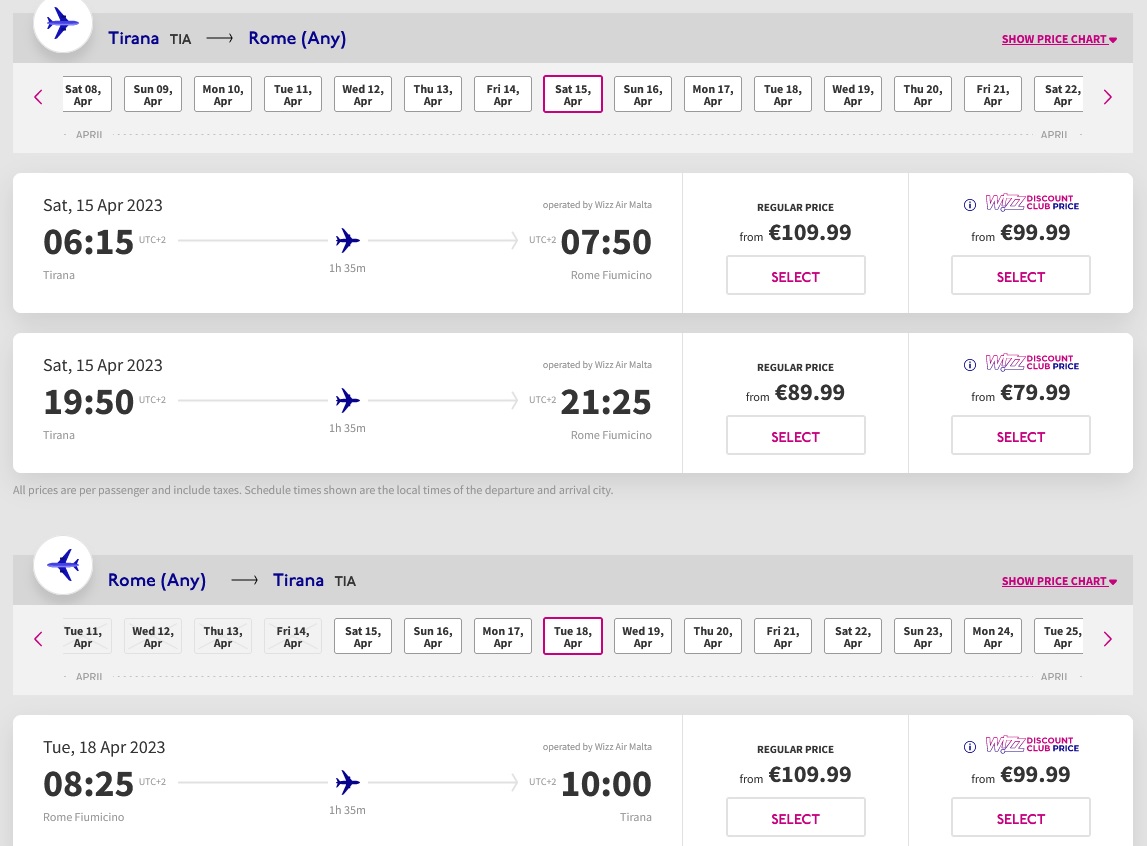Go to next return dates arrow
The image size is (1147, 846).
(1107, 639)
